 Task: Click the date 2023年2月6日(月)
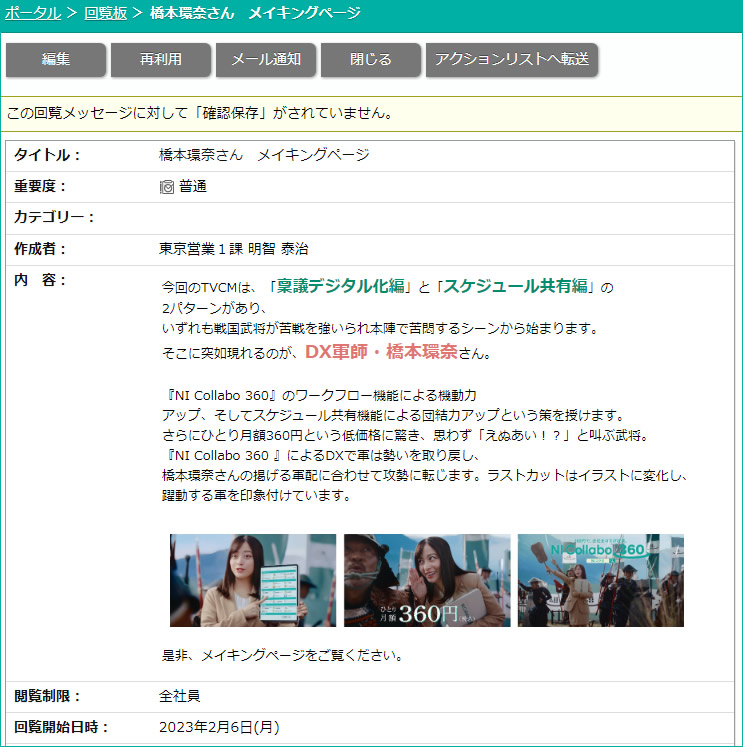(x=219, y=727)
